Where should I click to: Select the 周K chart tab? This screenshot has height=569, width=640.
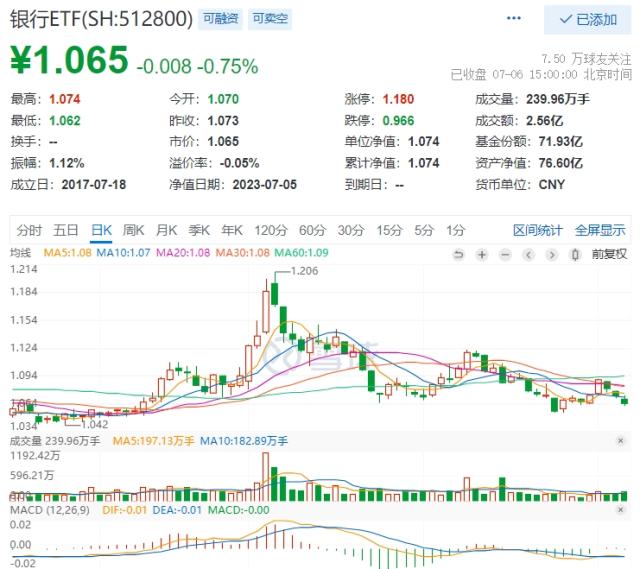(133, 230)
